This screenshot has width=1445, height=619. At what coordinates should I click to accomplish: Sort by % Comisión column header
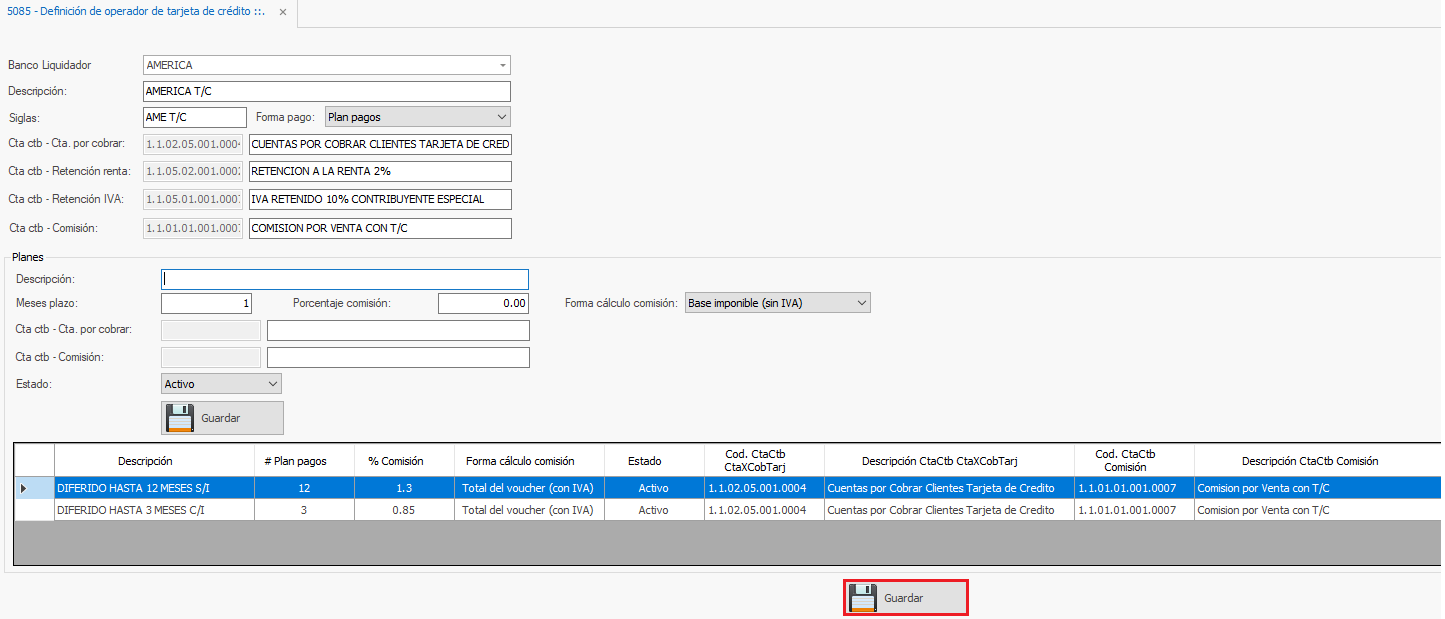coord(394,461)
